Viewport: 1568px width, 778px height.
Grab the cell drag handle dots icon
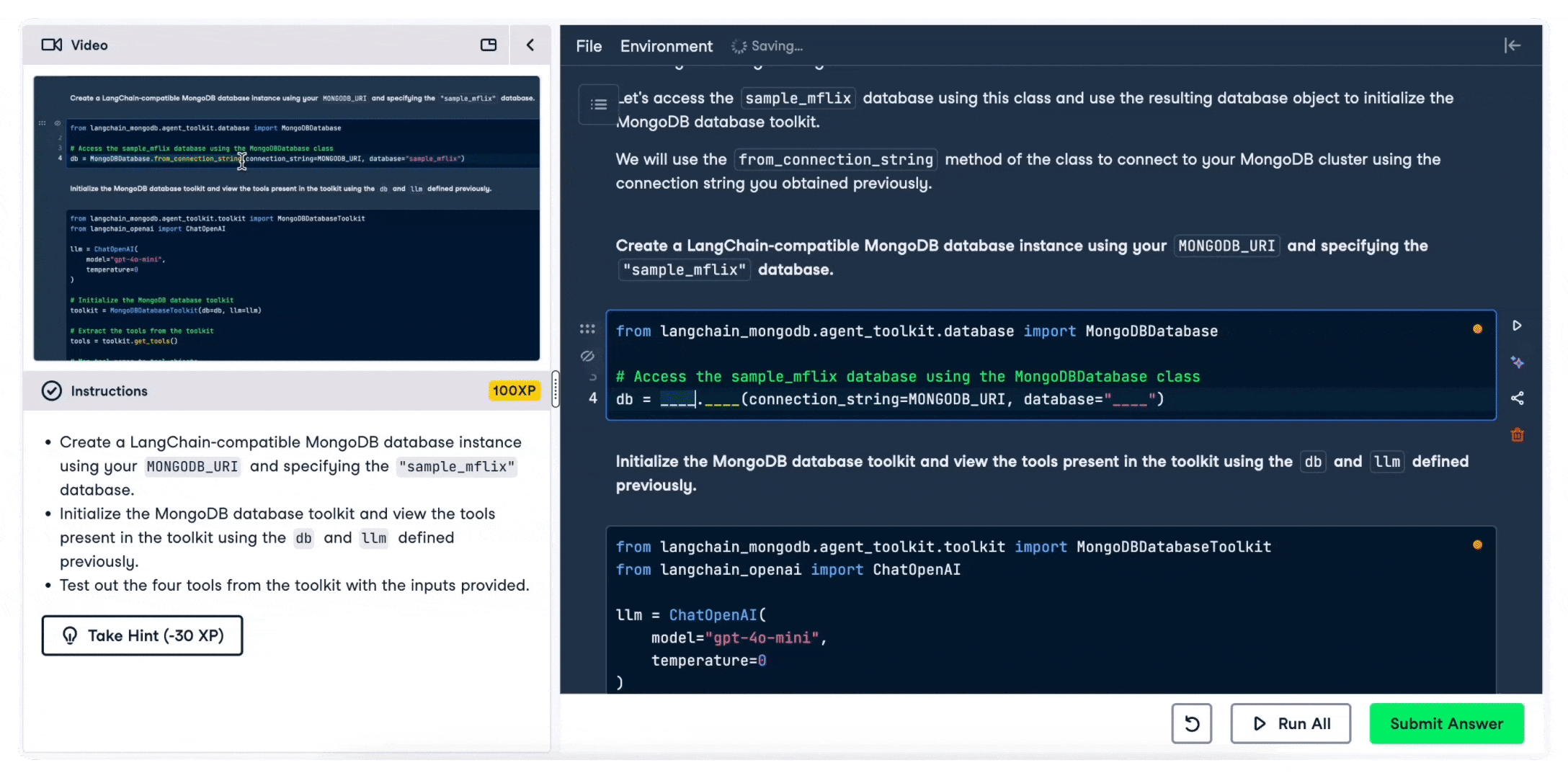587,329
